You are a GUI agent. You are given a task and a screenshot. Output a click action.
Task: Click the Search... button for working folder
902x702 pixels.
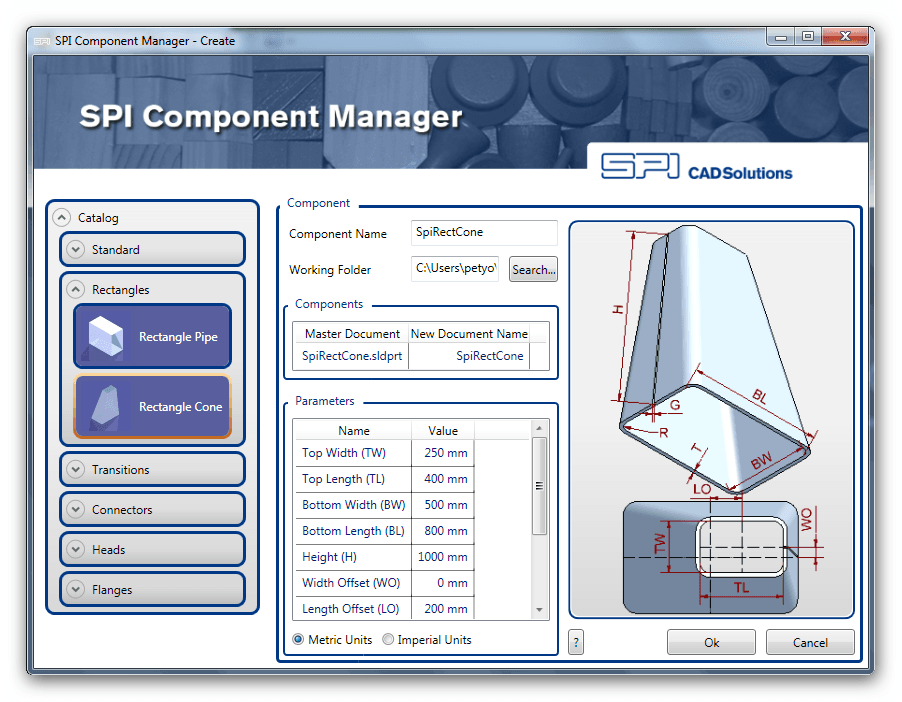pyautogui.click(x=533, y=269)
